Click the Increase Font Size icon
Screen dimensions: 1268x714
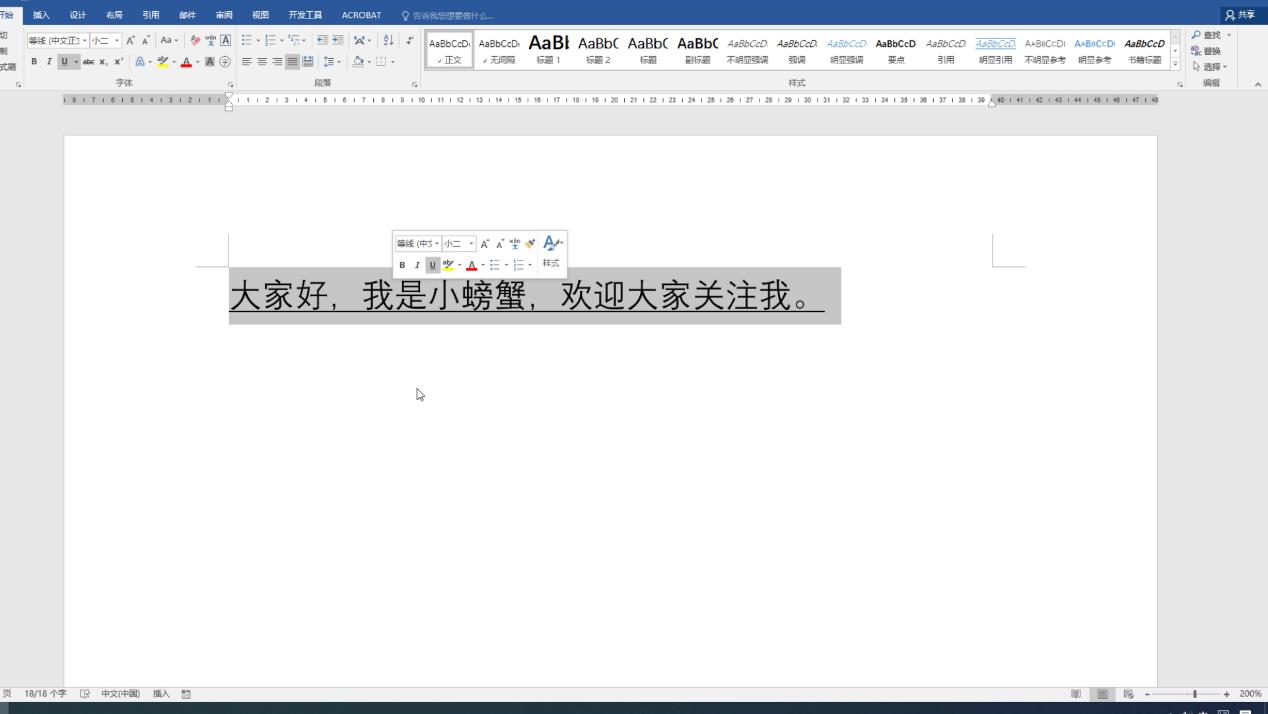(129, 41)
